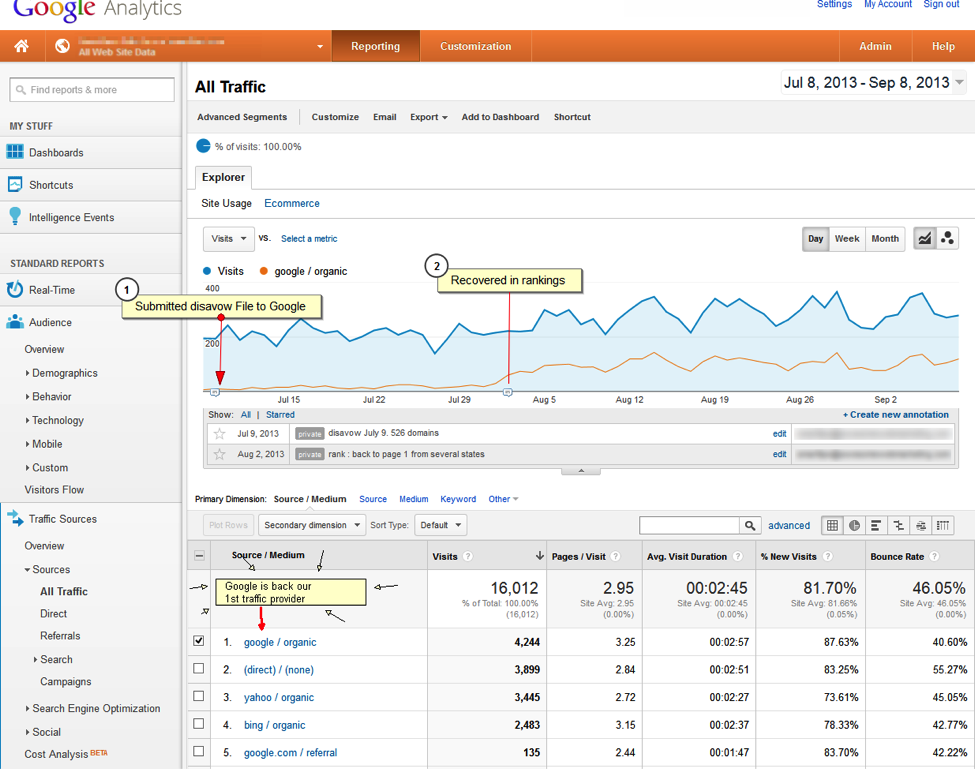The height and width of the screenshot is (769, 975).
Task: Check the yahoo / organic row checkbox
Action: (x=198, y=696)
